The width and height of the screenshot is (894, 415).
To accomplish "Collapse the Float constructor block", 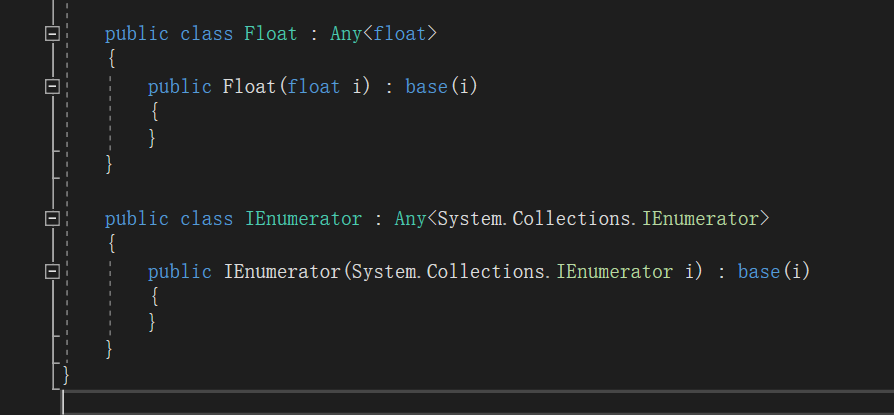I will (50, 86).
